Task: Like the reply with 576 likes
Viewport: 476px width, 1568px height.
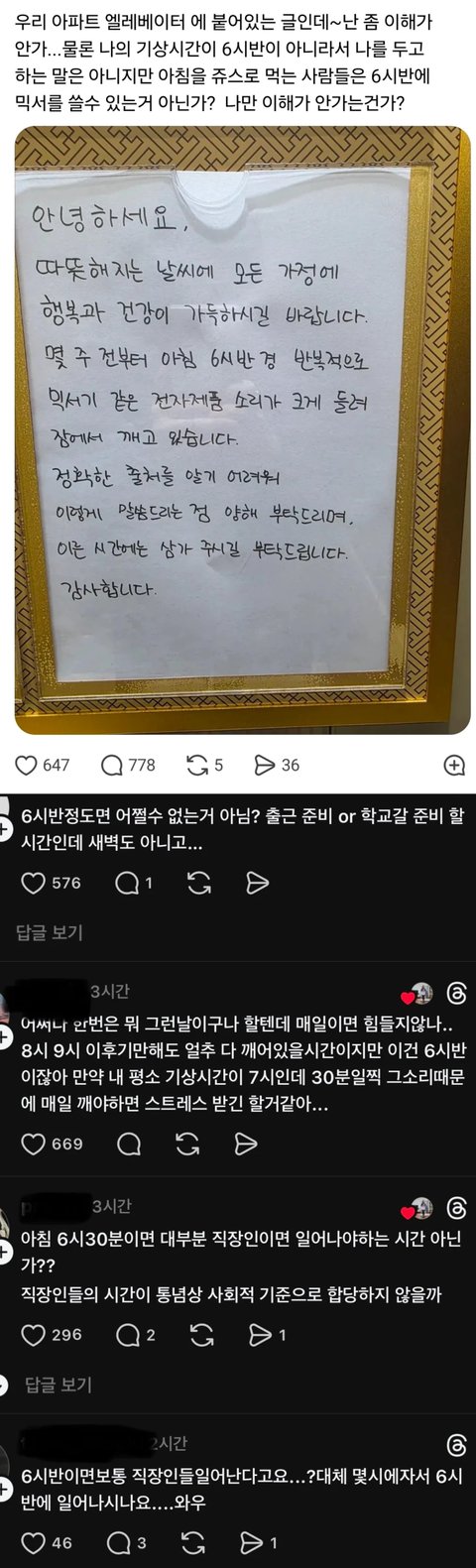Action: (34, 883)
